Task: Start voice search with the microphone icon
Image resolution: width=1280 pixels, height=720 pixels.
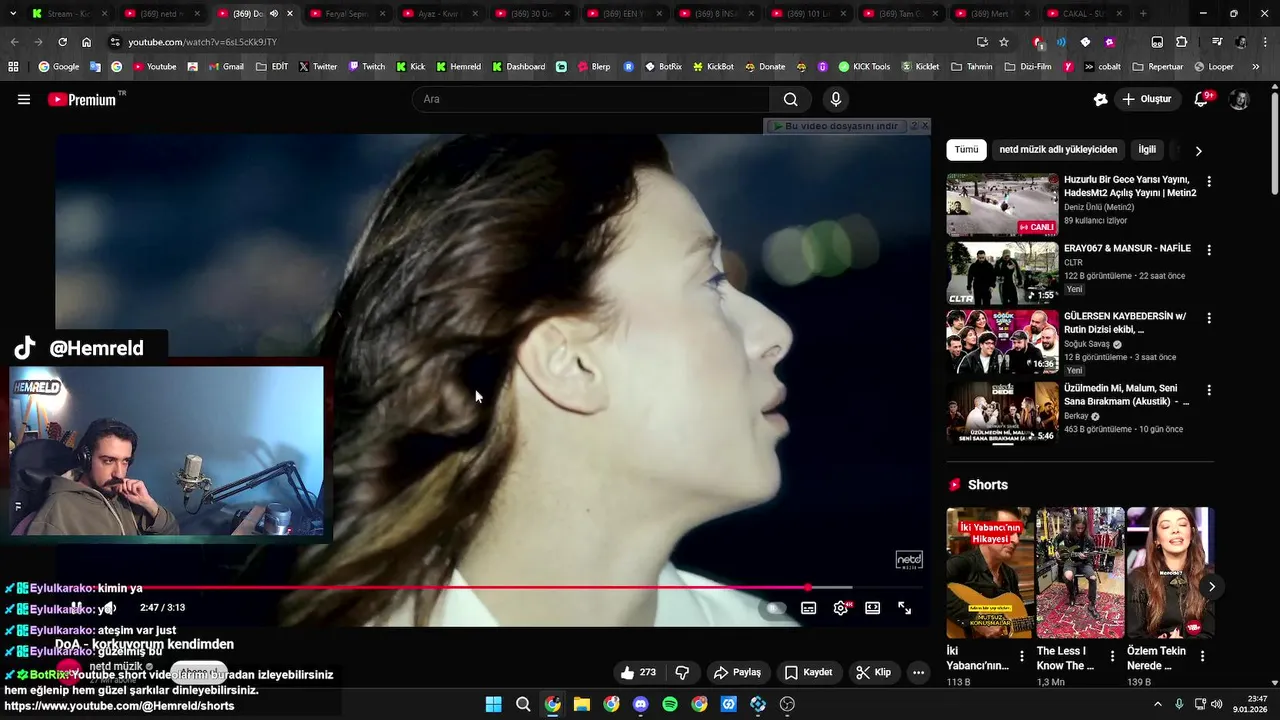Action: 836,99
